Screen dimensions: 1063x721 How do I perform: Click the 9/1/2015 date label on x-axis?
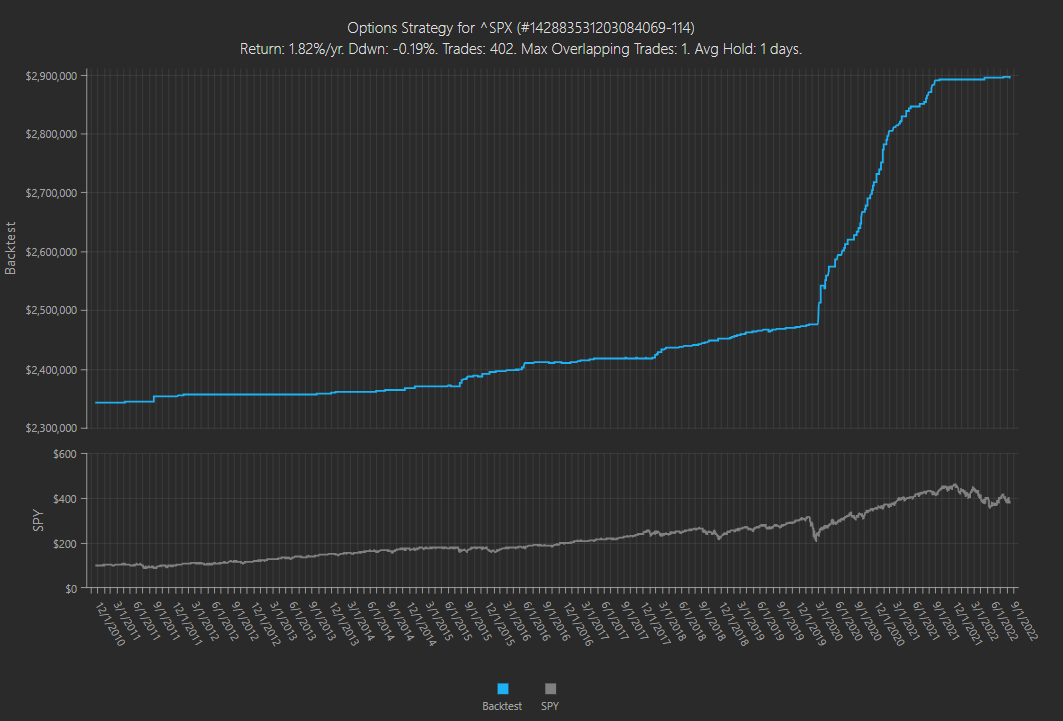(x=479, y=621)
